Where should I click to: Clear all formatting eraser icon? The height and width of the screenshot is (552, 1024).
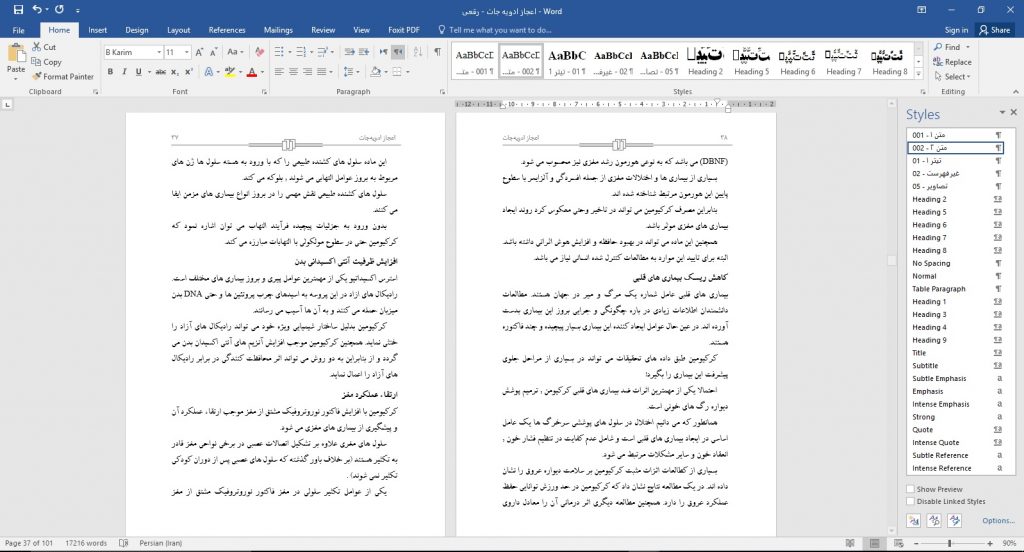(259, 52)
